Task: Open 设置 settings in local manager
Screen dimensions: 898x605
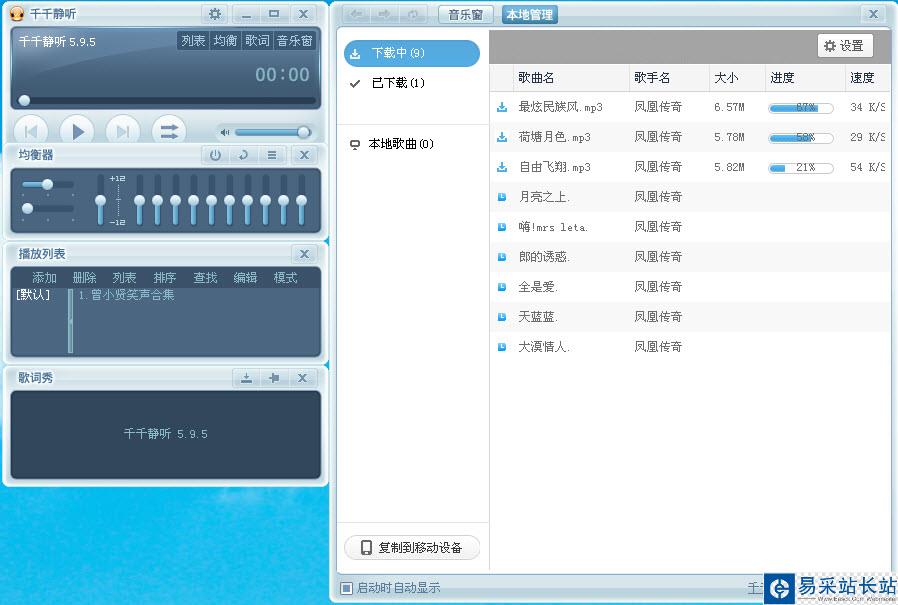Action: (845, 46)
